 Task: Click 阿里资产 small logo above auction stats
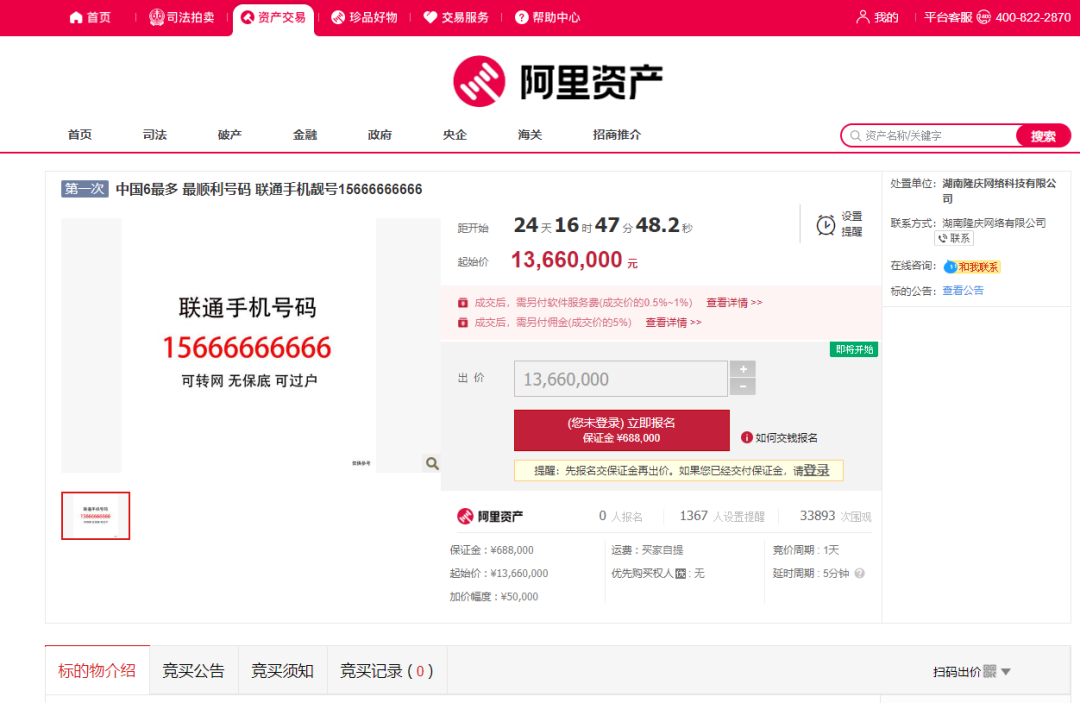click(x=490, y=516)
